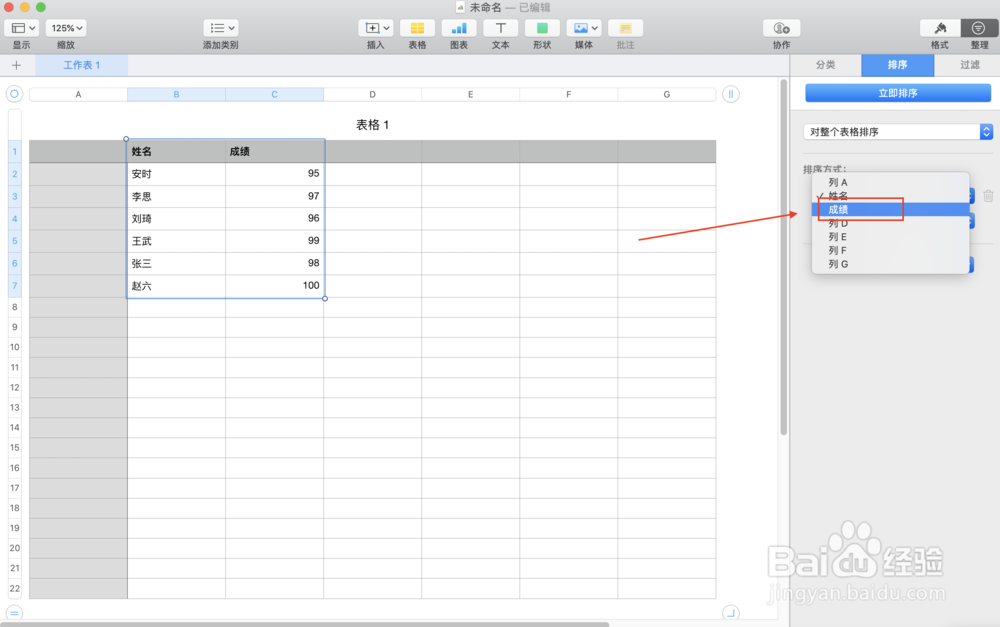
Task: Click the table resize corner handle at bottom-right
Action: [731, 613]
